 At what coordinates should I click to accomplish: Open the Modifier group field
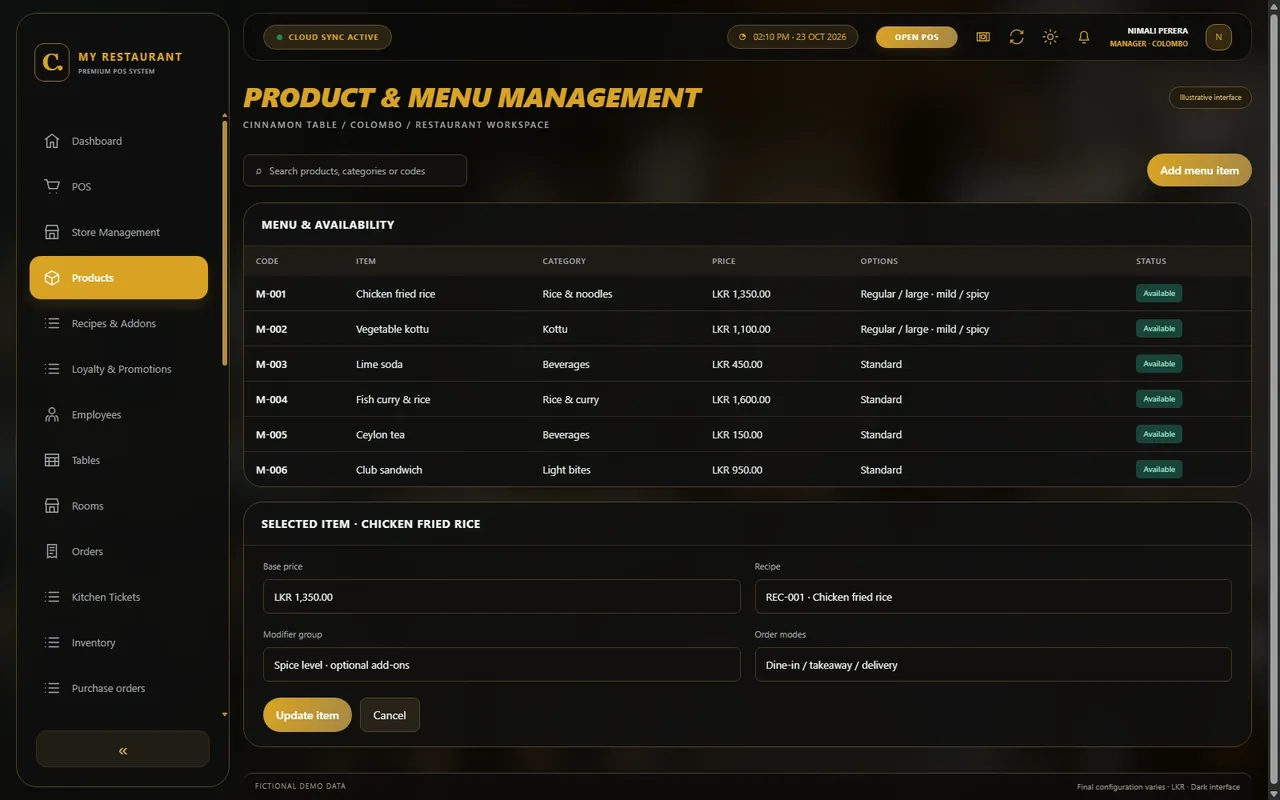click(501, 665)
